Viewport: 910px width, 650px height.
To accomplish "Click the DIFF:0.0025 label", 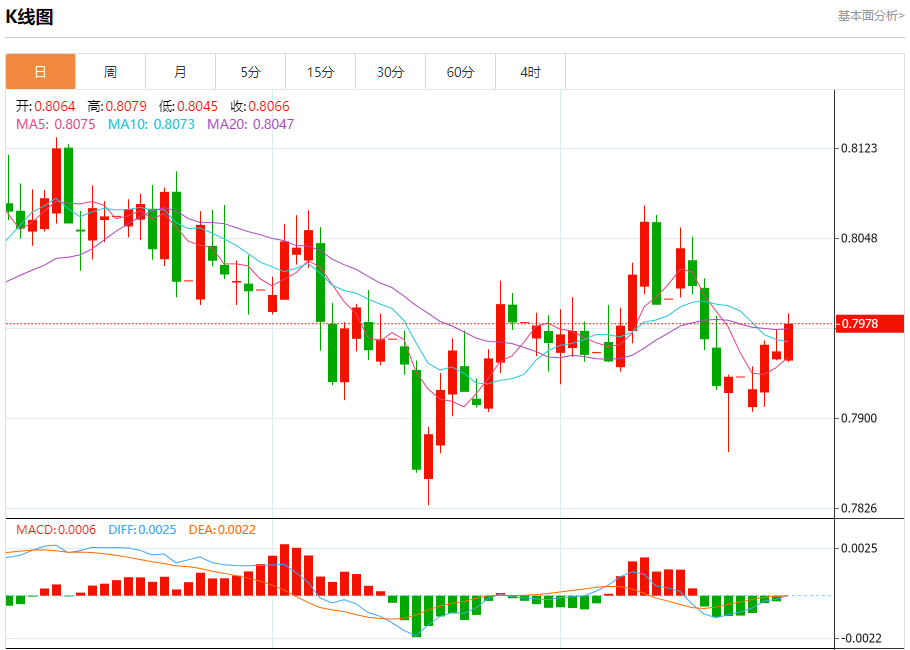I will [x=142, y=529].
